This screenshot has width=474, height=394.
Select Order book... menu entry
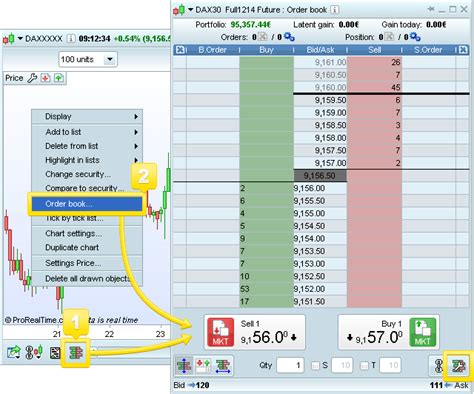coord(87,204)
